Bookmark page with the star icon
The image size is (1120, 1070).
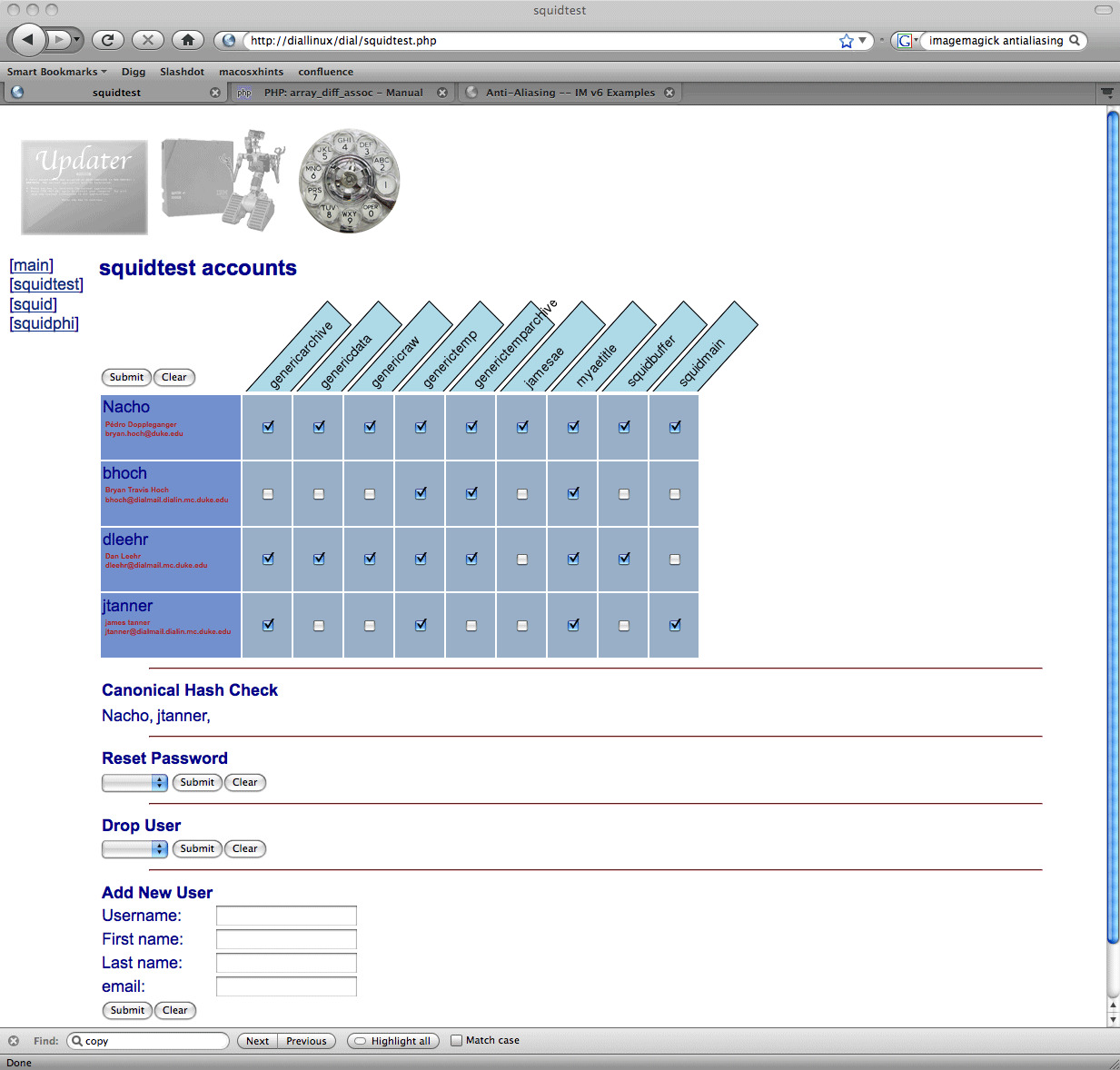[847, 41]
